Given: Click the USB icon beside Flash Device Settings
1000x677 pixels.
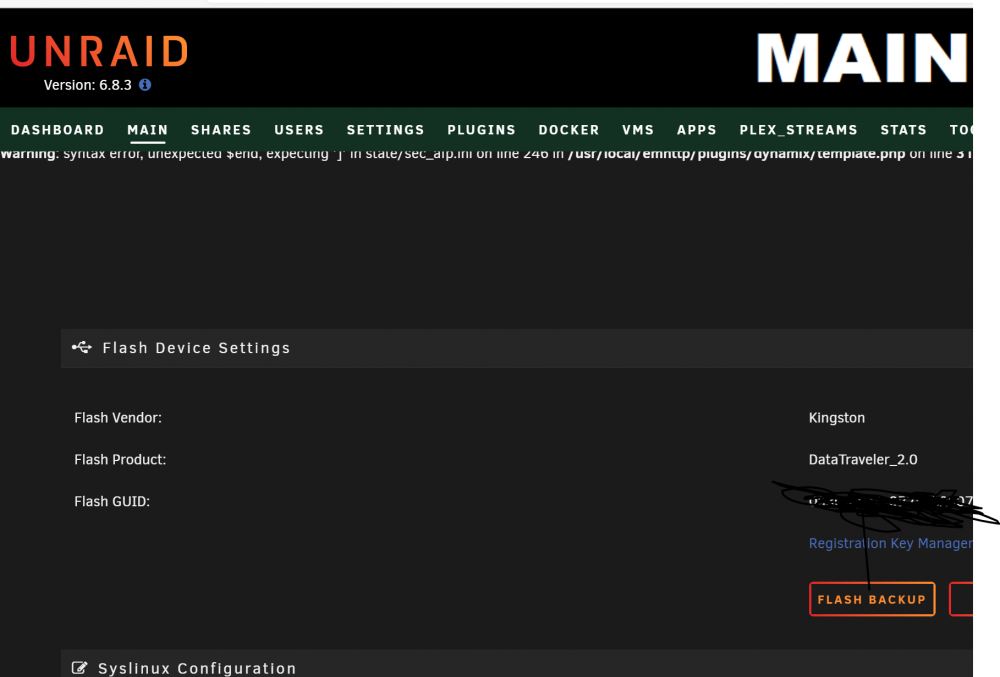Looking at the screenshot, I should 82,347.
